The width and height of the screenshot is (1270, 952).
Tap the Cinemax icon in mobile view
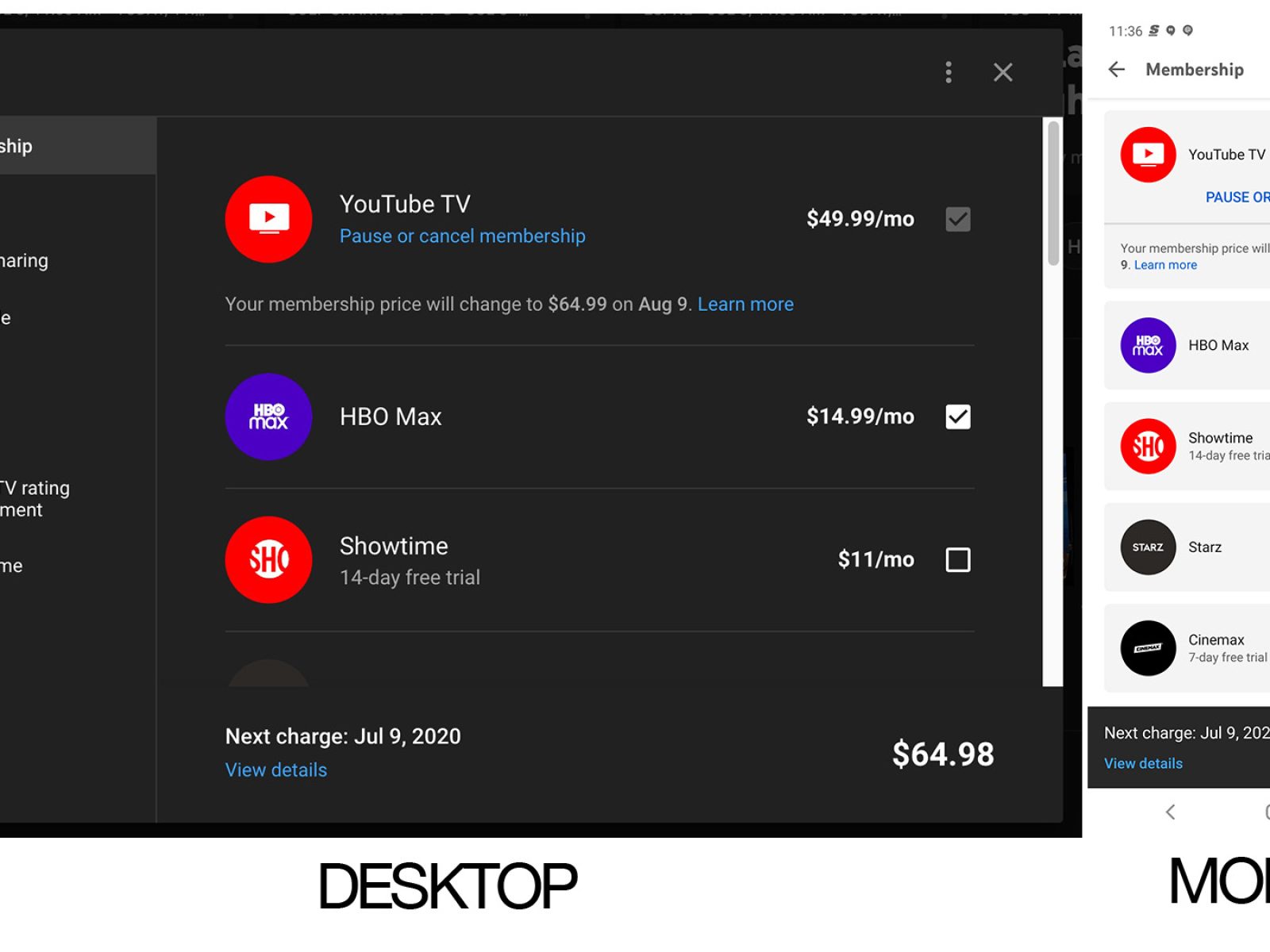point(1148,647)
